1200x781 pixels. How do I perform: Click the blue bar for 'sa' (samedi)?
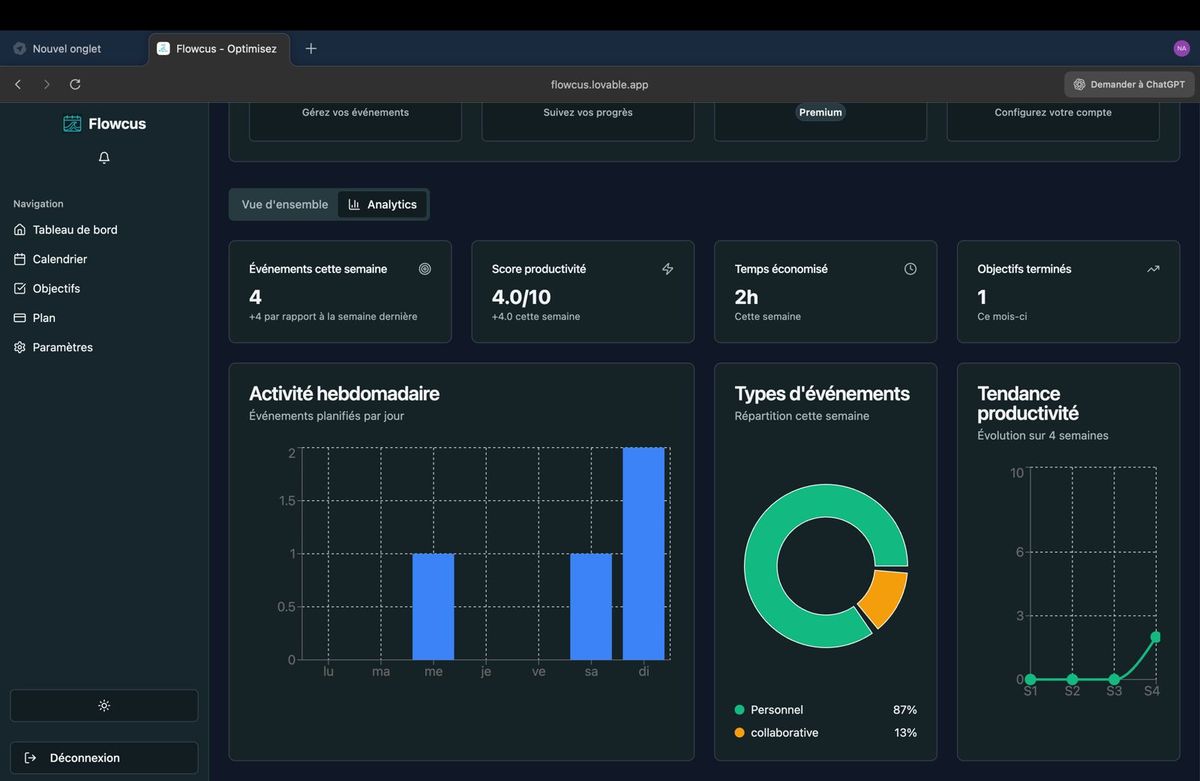coord(591,606)
